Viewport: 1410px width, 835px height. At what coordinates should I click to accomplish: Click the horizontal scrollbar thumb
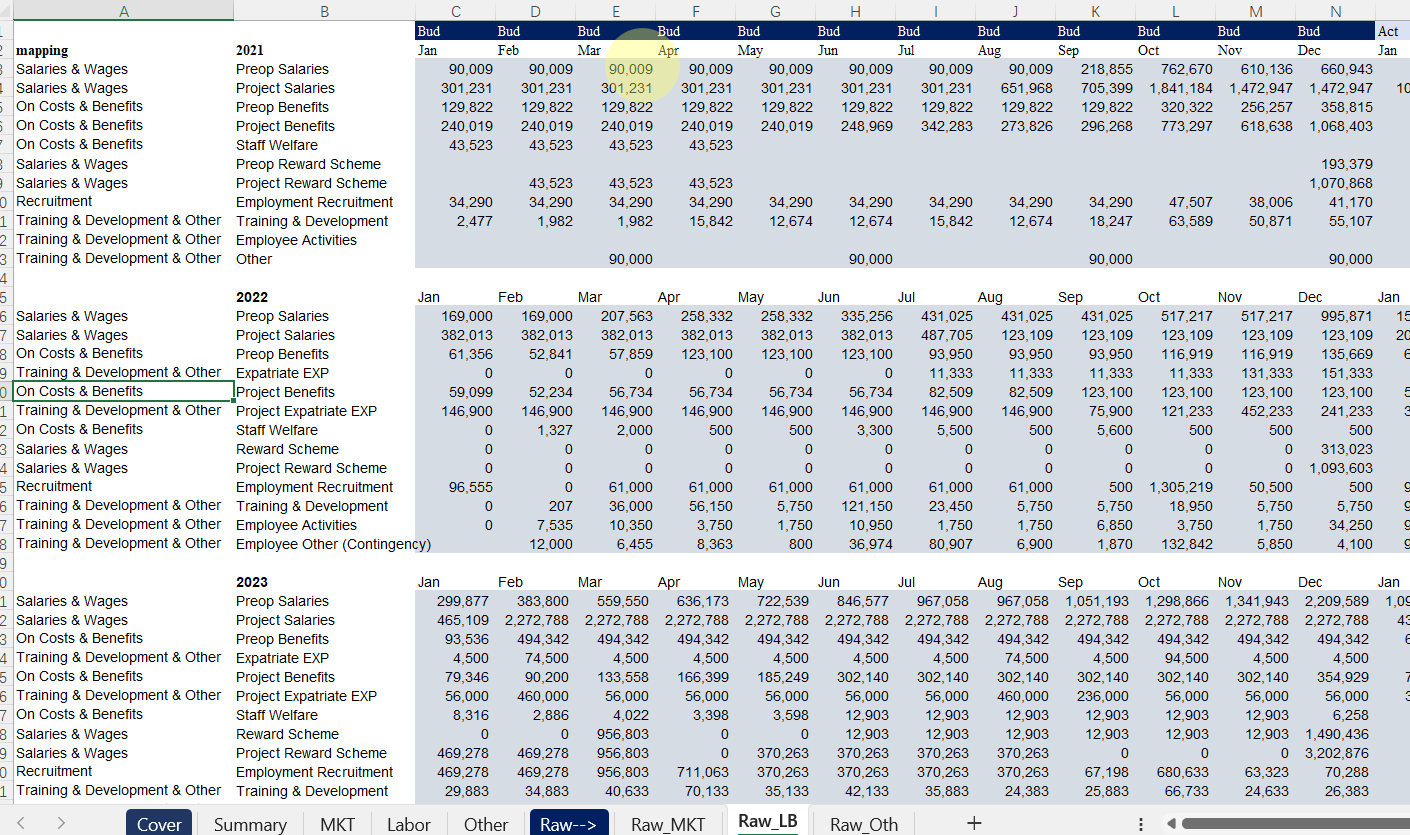[x=1300, y=824]
